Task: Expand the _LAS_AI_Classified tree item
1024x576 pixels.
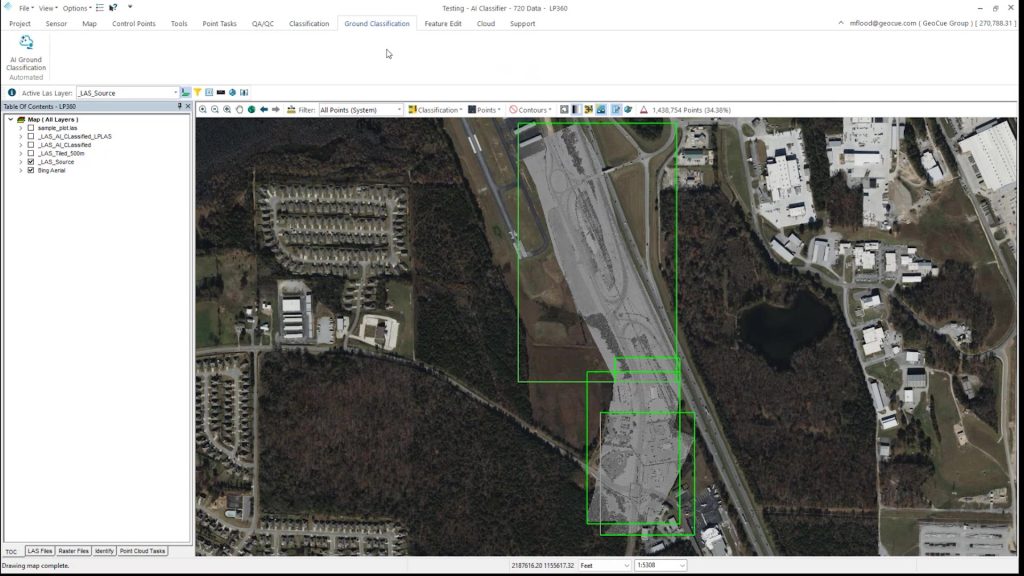Action: pos(21,145)
